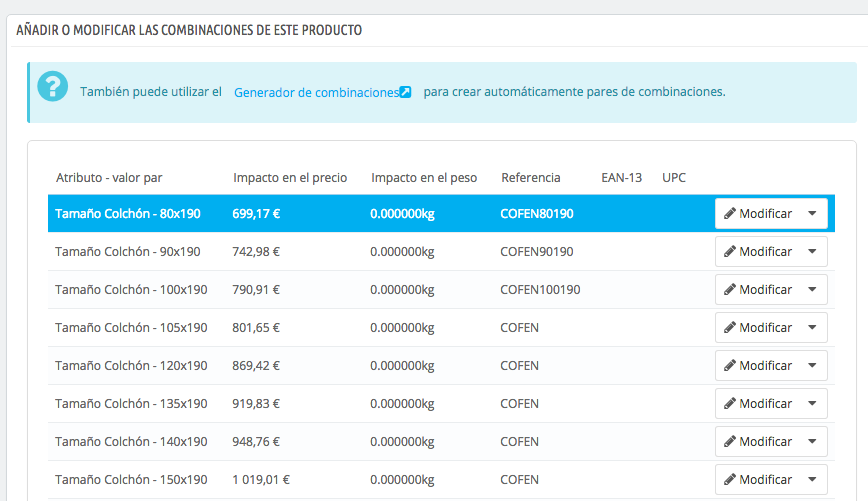This screenshot has height=501, width=868.
Task: Click the Impacto en el precio header
Action: pos(290,178)
